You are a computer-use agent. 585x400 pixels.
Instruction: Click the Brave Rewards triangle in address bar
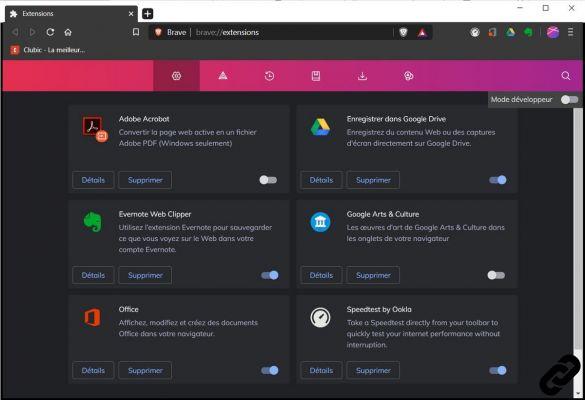click(x=422, y=33)
